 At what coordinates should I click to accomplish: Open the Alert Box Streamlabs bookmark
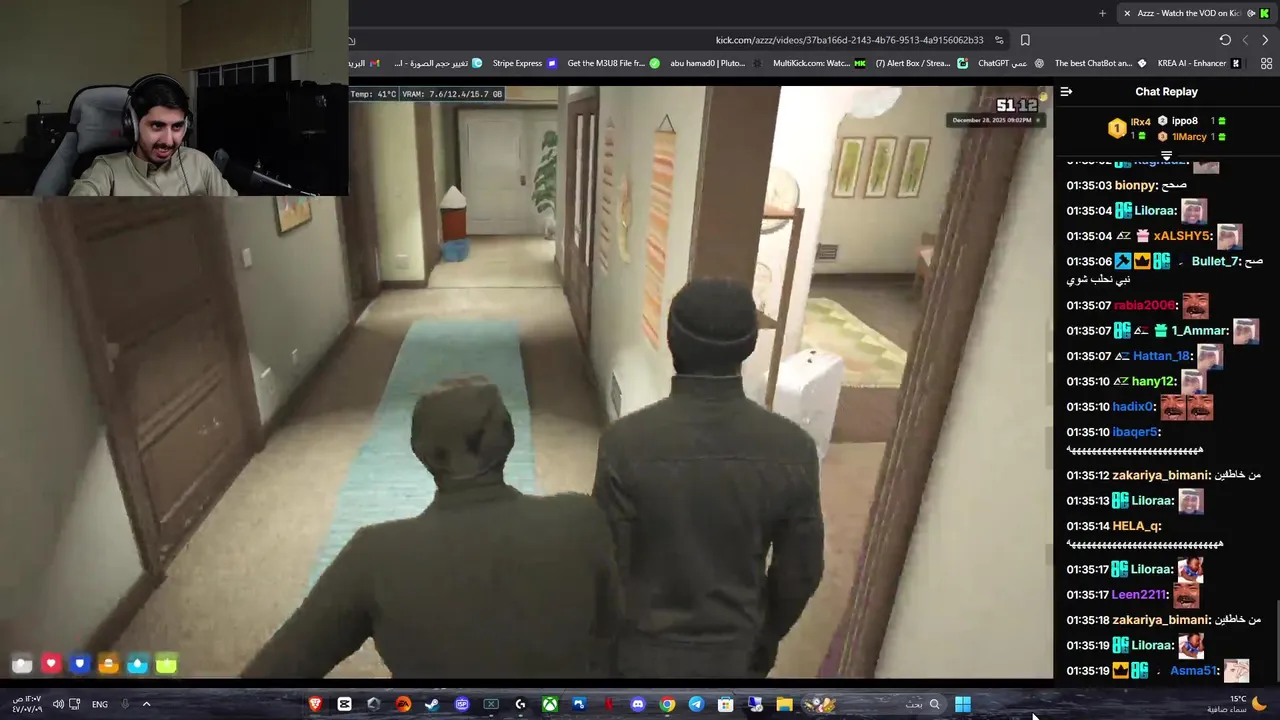tap(921, 63)
